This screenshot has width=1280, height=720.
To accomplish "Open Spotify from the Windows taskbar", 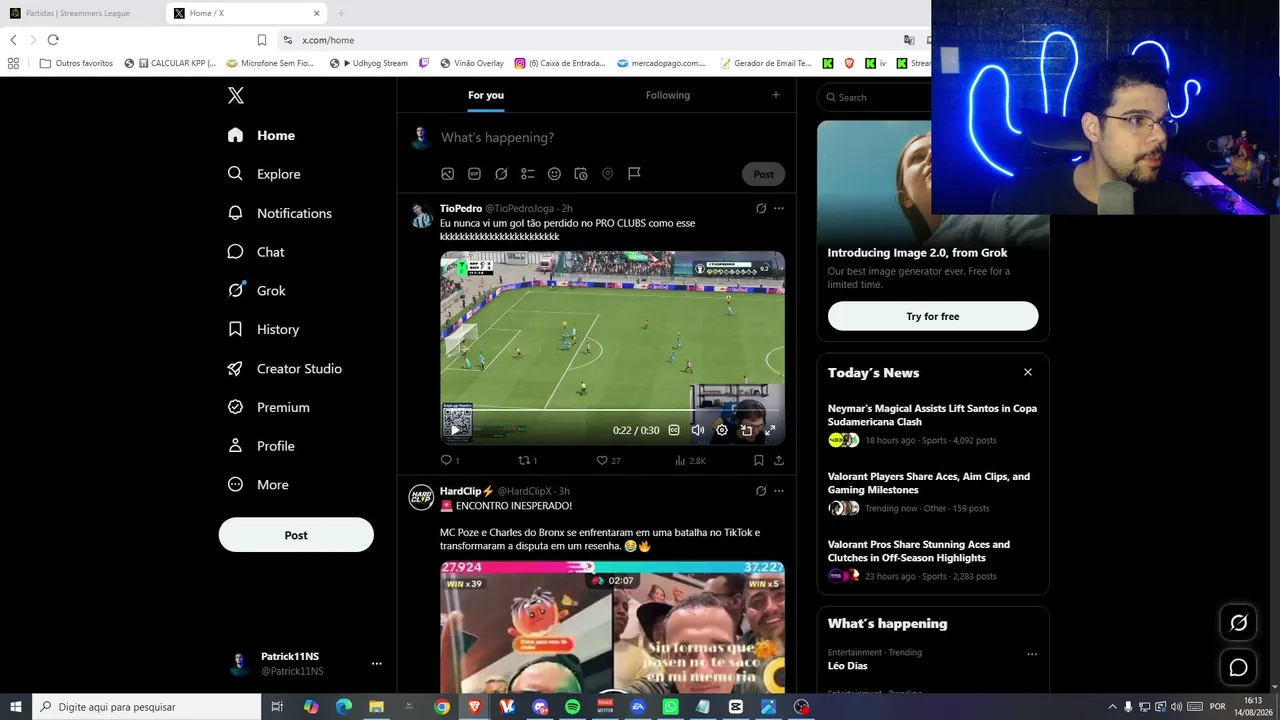I will point(572,707).
